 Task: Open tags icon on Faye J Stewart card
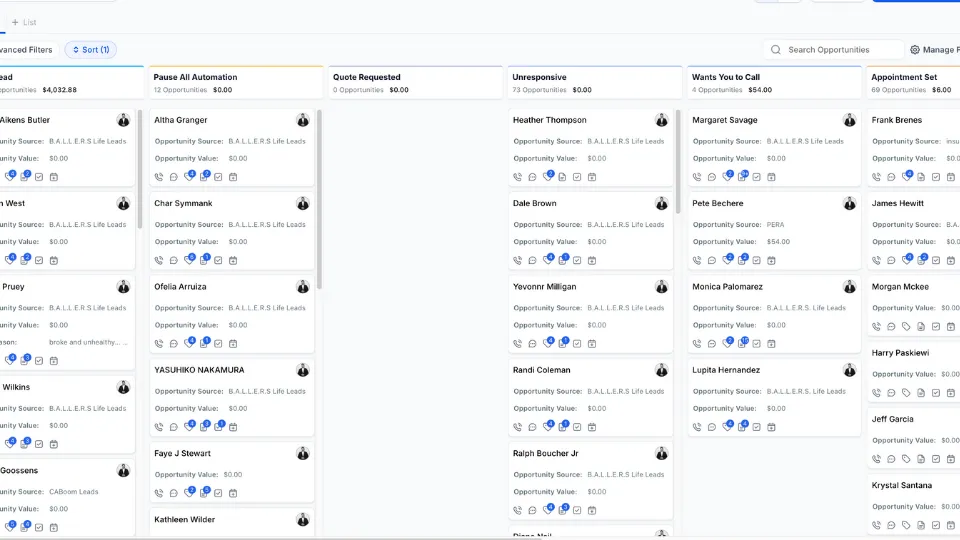click(189, 493)
